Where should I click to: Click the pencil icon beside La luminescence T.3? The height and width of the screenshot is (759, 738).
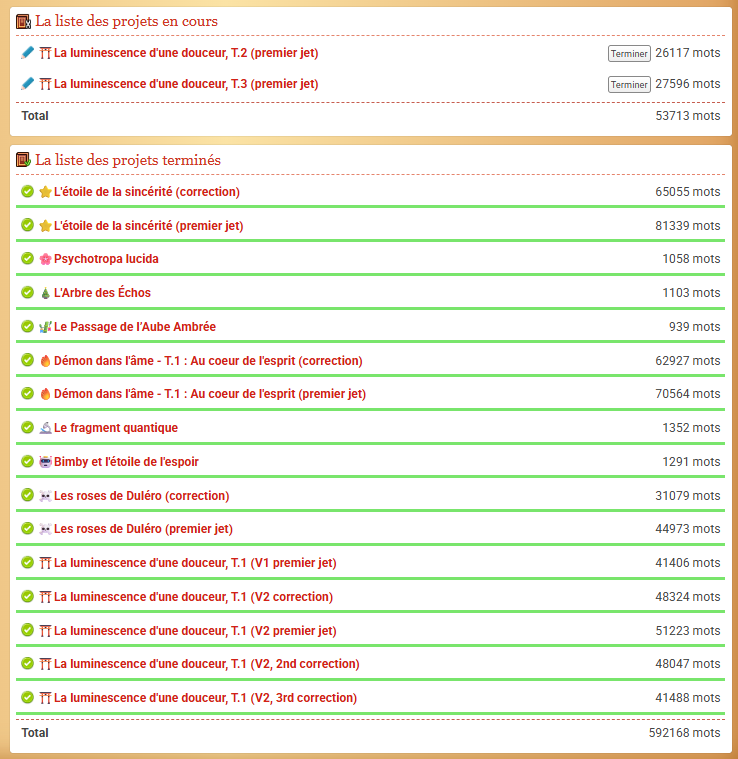pos(27,85)
